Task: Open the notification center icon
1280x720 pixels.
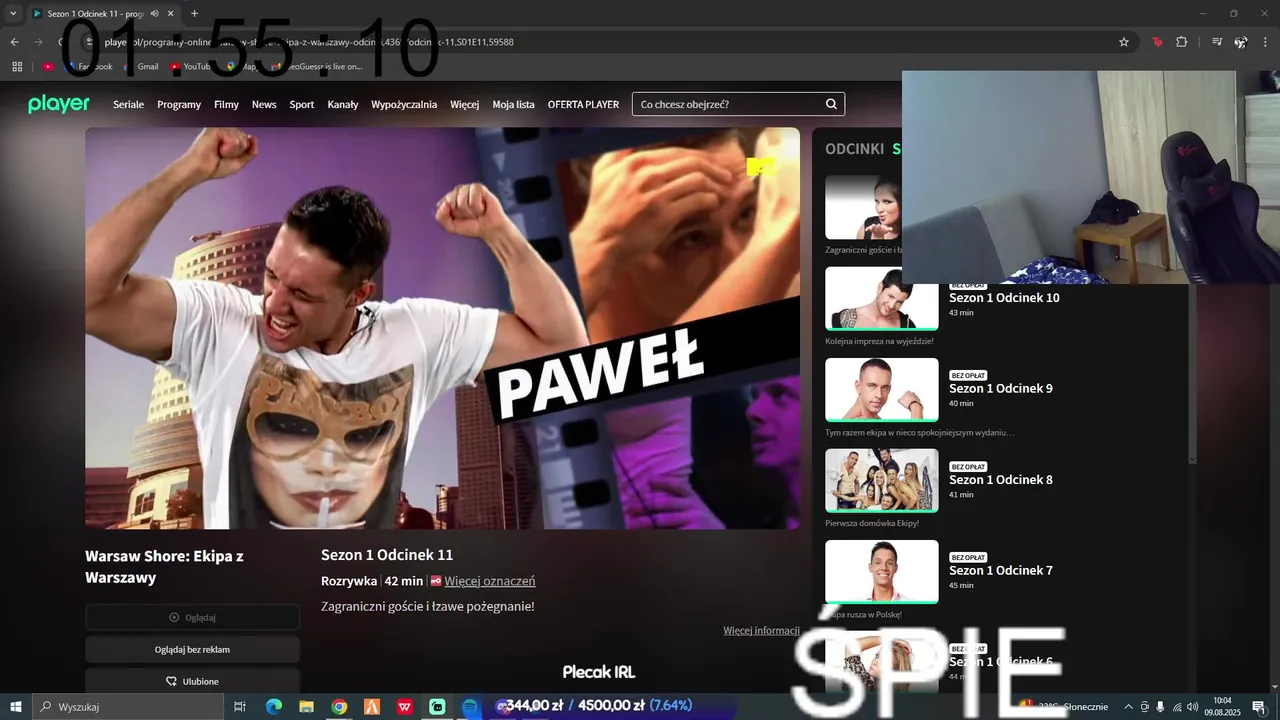Action: [1259, 707]
